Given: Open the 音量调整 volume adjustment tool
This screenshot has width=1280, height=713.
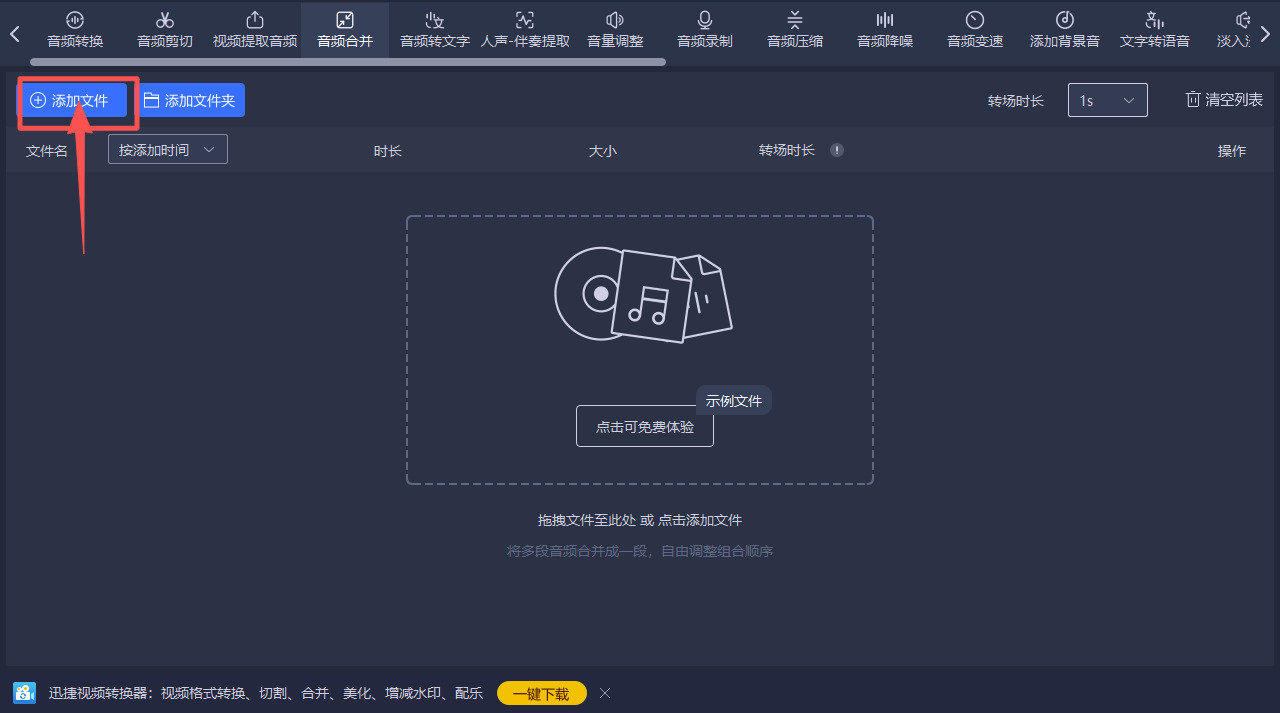Looking at the screenshot, I should [614, 28].
